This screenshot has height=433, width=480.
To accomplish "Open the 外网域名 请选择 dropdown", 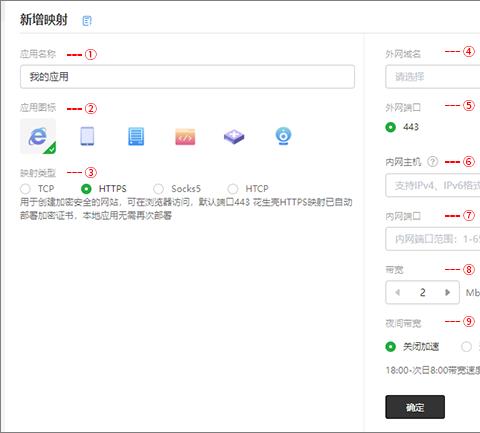I will point(433,77).
